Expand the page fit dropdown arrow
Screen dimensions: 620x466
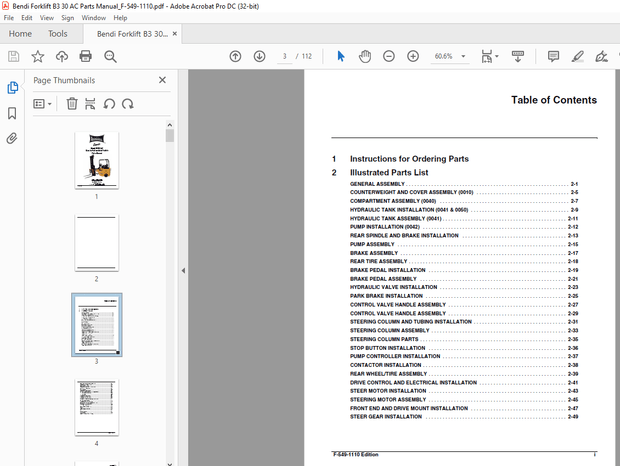coord(497,56)
